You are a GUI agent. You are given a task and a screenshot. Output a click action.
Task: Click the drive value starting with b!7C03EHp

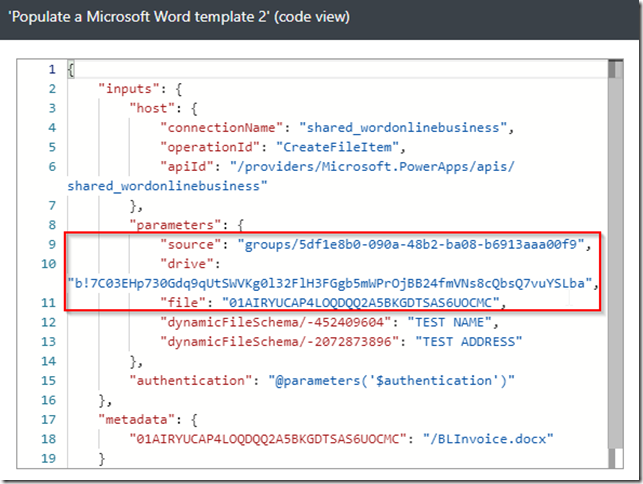[330, 283]
